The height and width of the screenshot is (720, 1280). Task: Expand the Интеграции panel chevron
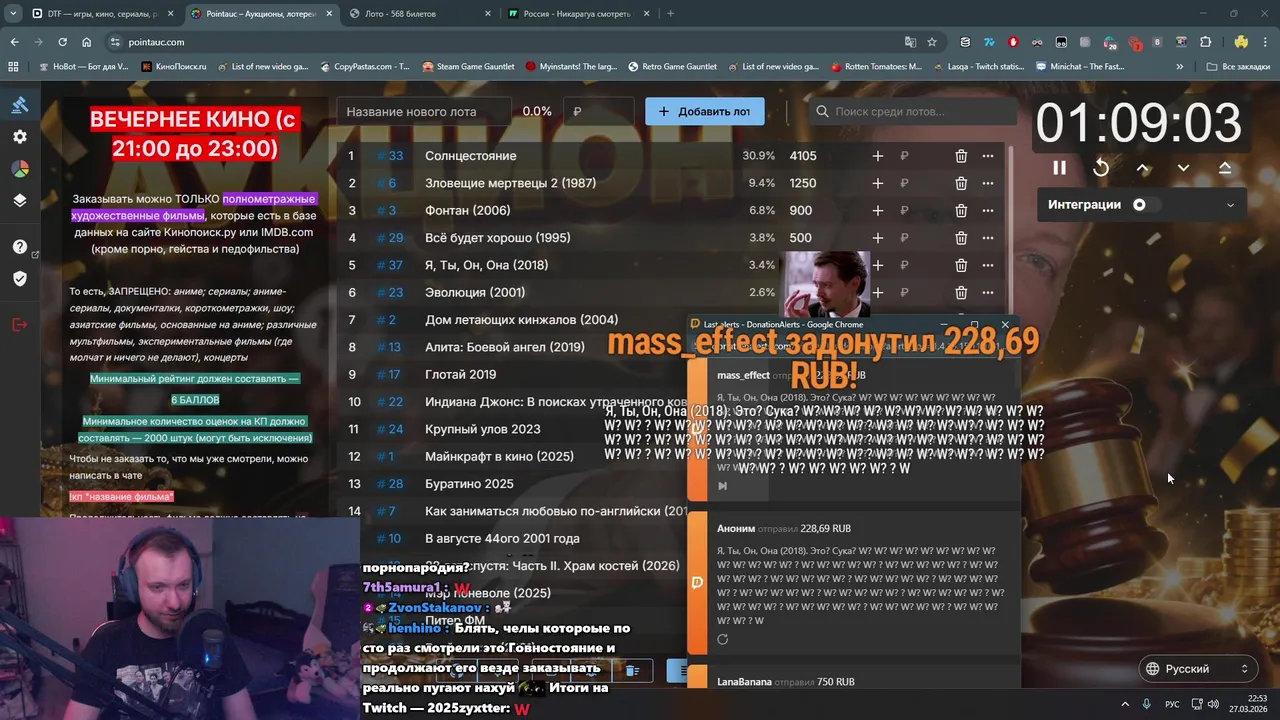1230,205
